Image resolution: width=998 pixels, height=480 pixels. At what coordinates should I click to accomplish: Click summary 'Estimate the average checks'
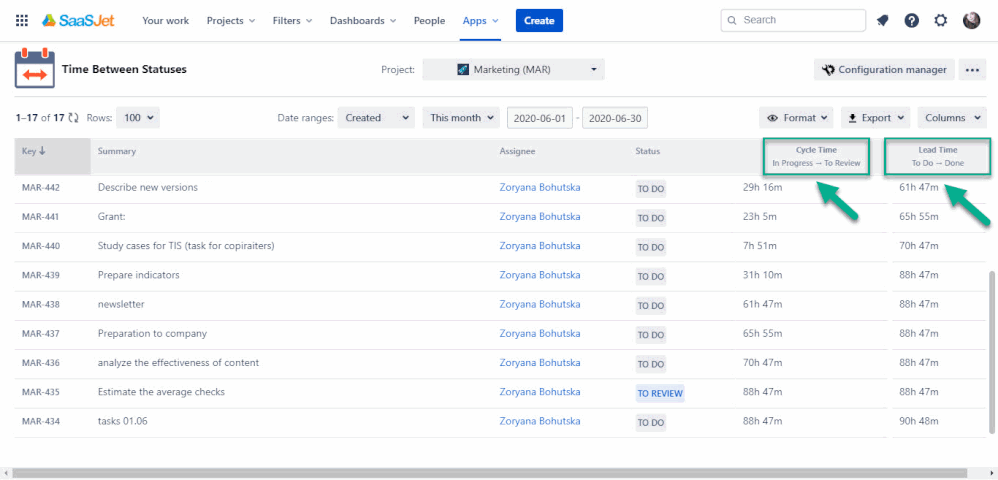[x=162, y=392]
